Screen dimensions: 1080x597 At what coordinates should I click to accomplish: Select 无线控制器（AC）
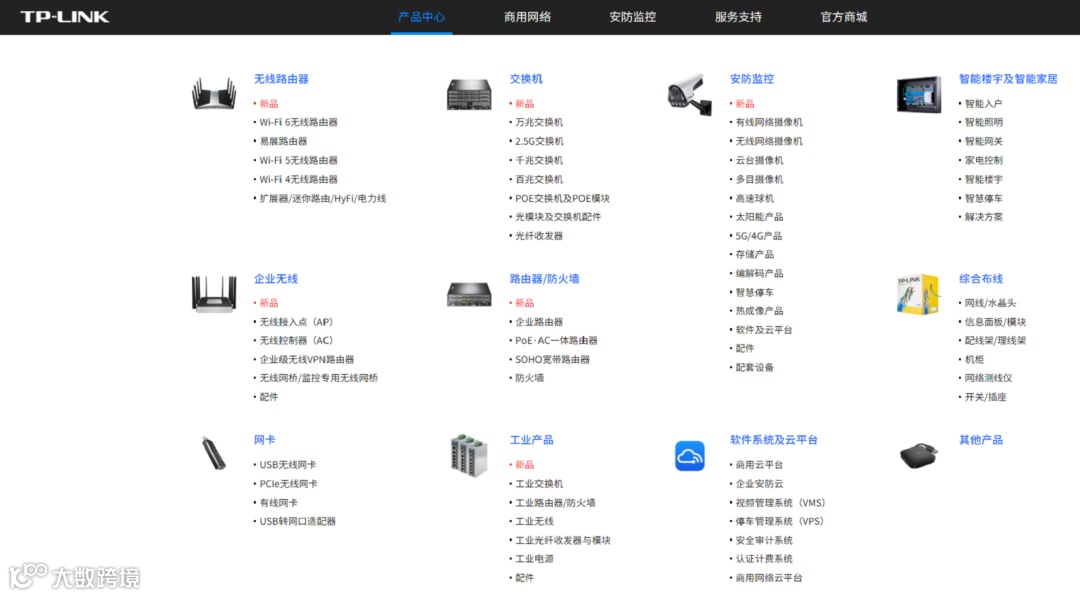click(x=297, y=340)
